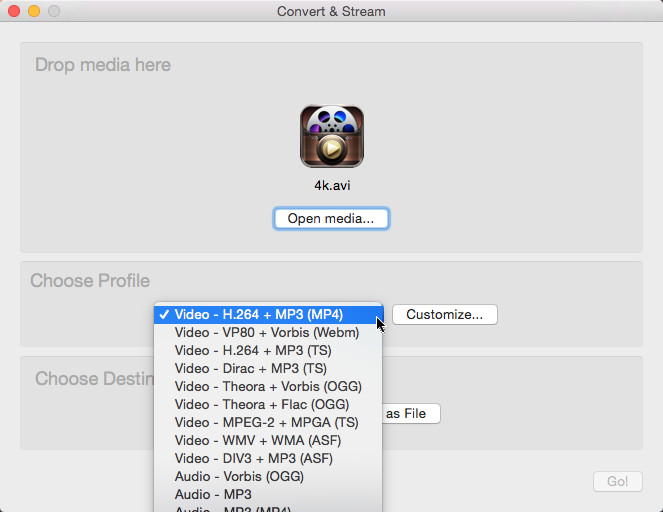663x512 pixels.
Task: Select Video - DIV3 + MP3 (ASF) item
Action: pos(253,458)
